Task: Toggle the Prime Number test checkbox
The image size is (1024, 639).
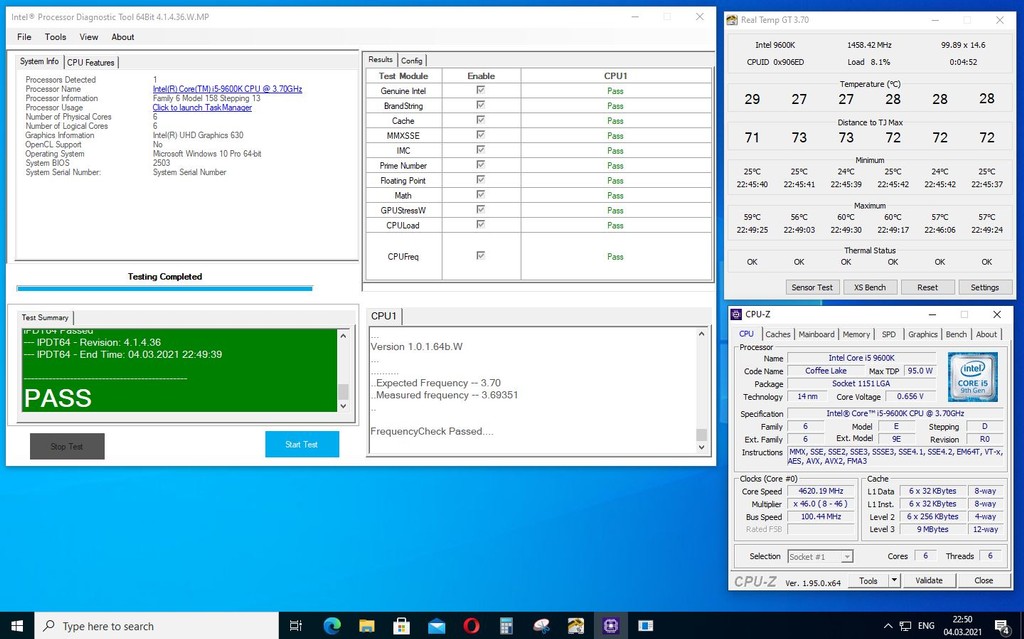Action: point(481,165)
